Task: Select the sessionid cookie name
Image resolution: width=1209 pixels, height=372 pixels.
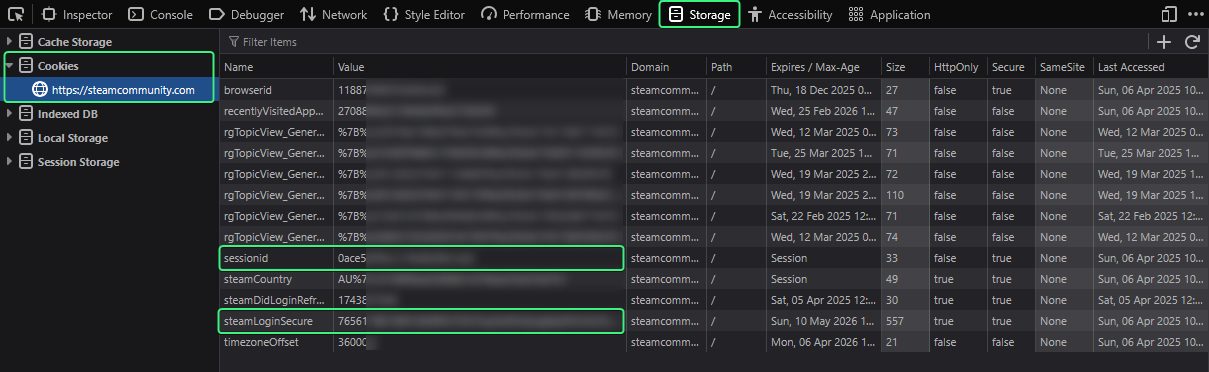Action: [x=246, y=258]
